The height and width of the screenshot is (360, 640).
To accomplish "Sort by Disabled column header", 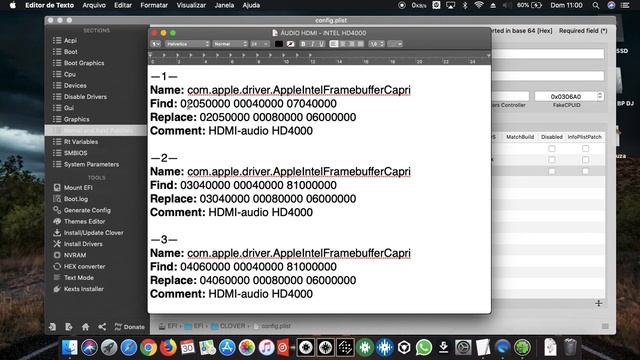I will [x=552, y=137].
